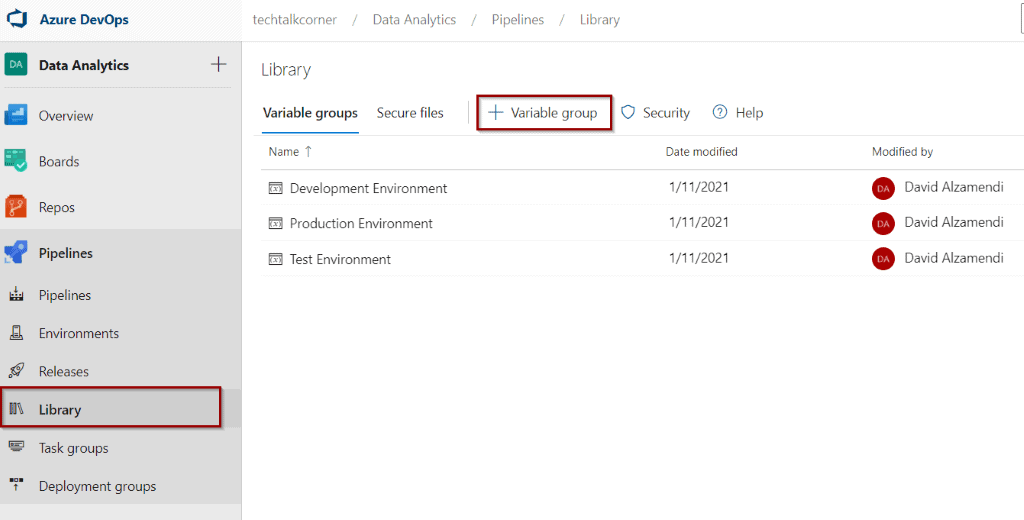Open the Production Environment variable group
This screenshot has width=1024, height=520.
tap(361, 223)
